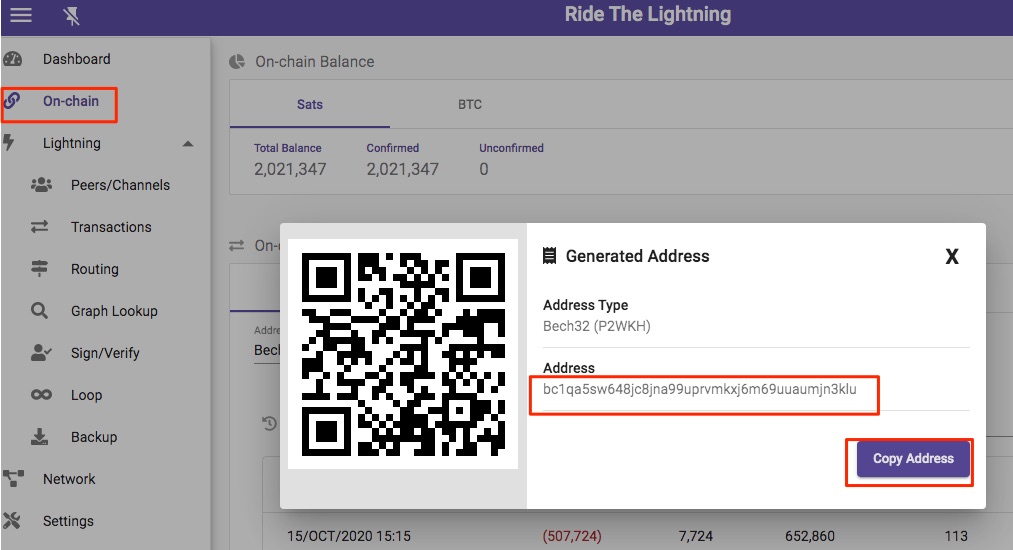Viewport: 1013px width, 550px height.
Task: Click the Peers/Channels people icon
Action: click(x=41, y=185)
